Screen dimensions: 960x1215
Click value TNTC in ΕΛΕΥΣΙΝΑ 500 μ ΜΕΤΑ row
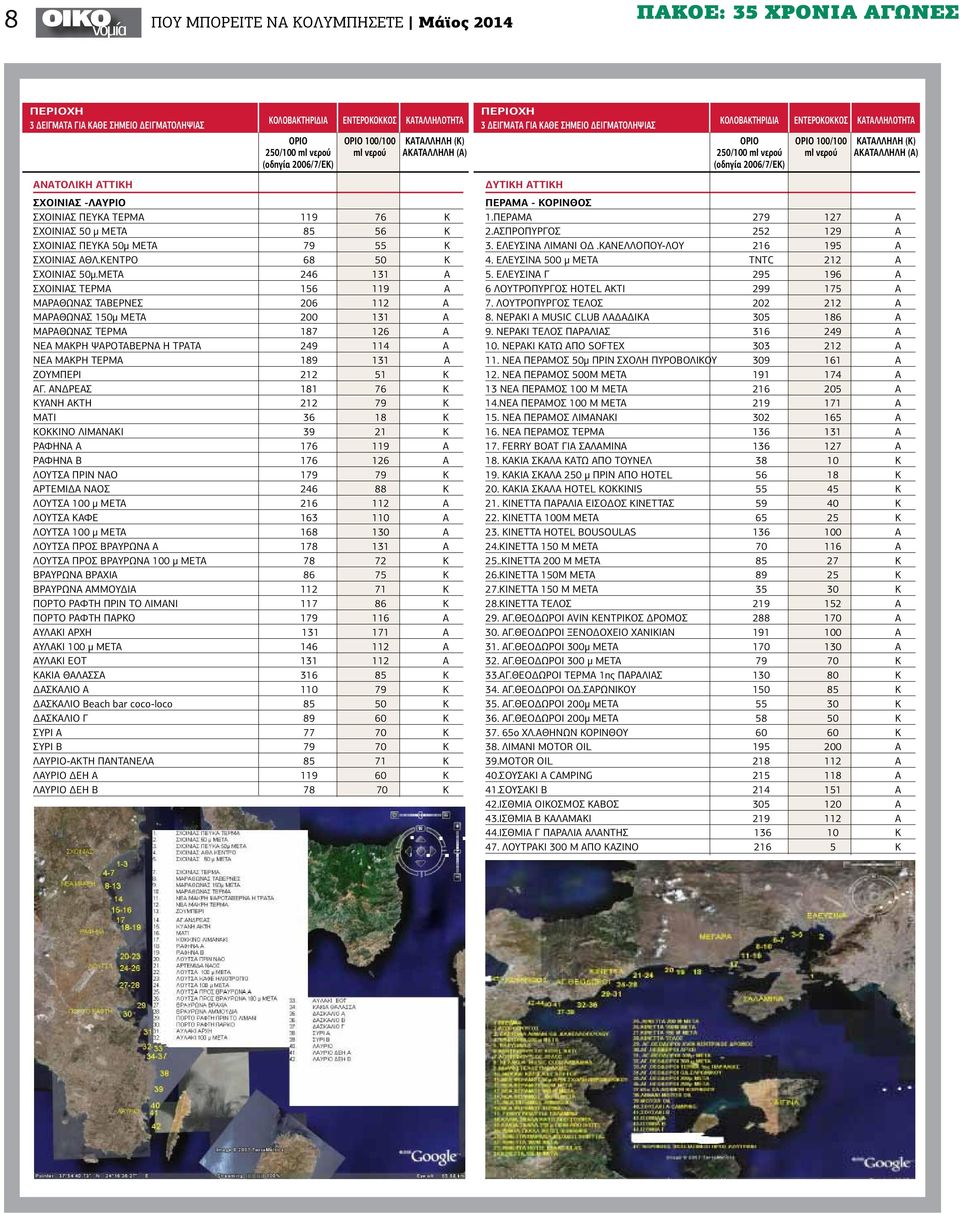pyautogui.click(x=761, y=260)
